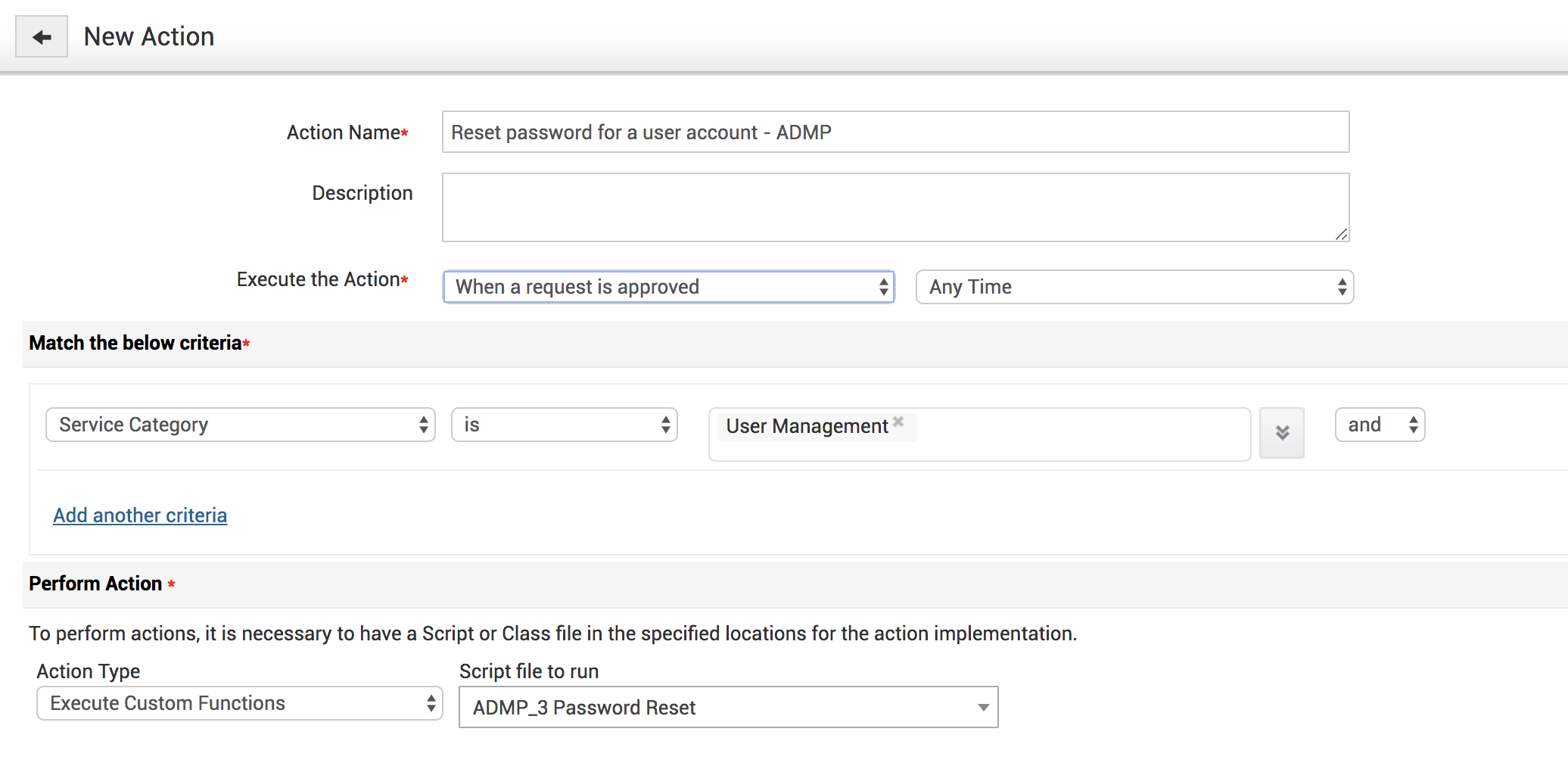
Task: Click the 'Match the below criteria' heading
Action: (x=135, y=343)
